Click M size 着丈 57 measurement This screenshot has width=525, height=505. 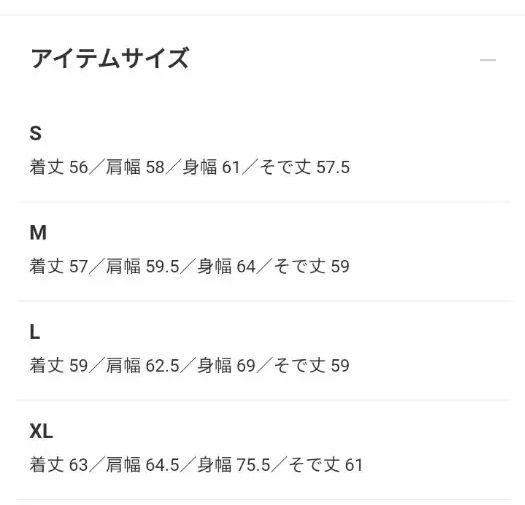tap(59, 266)
